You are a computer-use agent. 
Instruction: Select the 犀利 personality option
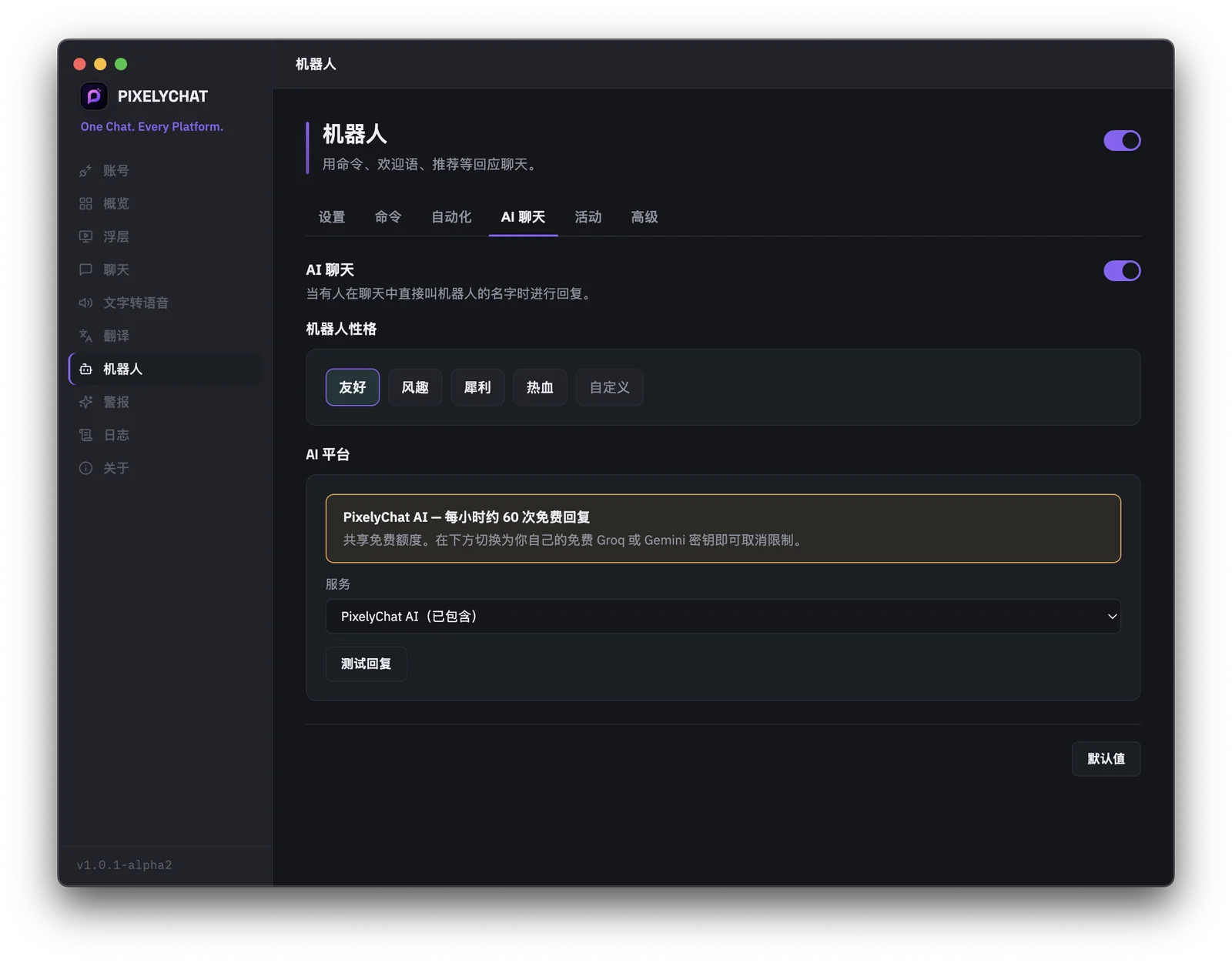click(x=477, y=387)
